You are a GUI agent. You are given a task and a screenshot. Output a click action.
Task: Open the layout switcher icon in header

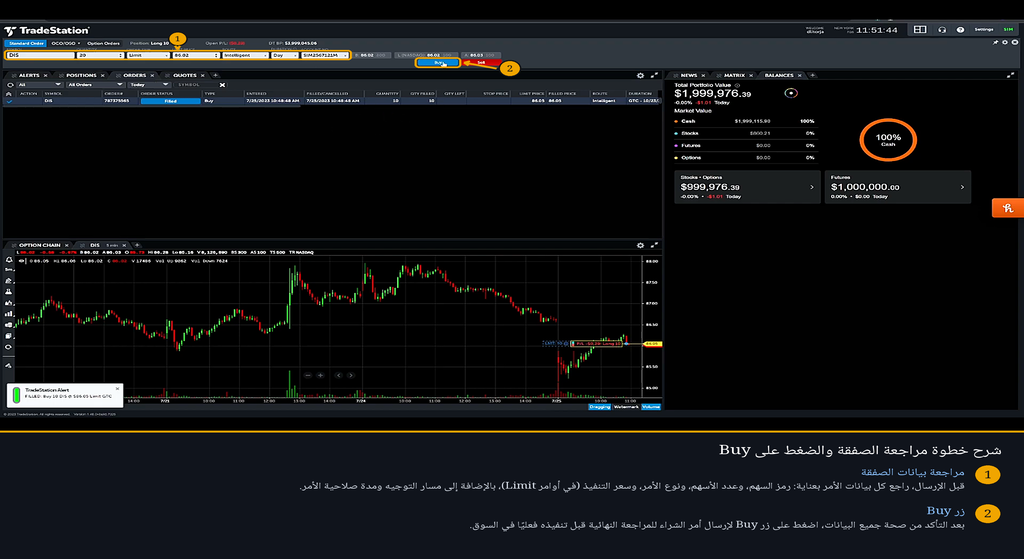pos(920,29)
